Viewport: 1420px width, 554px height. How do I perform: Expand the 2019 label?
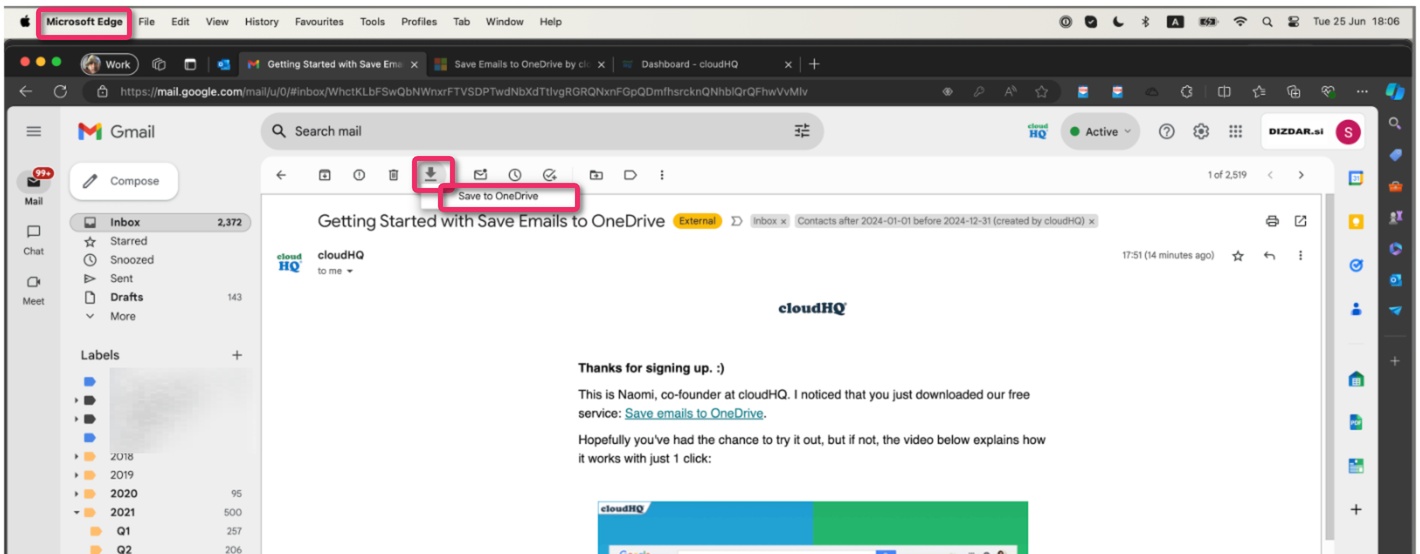coord(76,475)
